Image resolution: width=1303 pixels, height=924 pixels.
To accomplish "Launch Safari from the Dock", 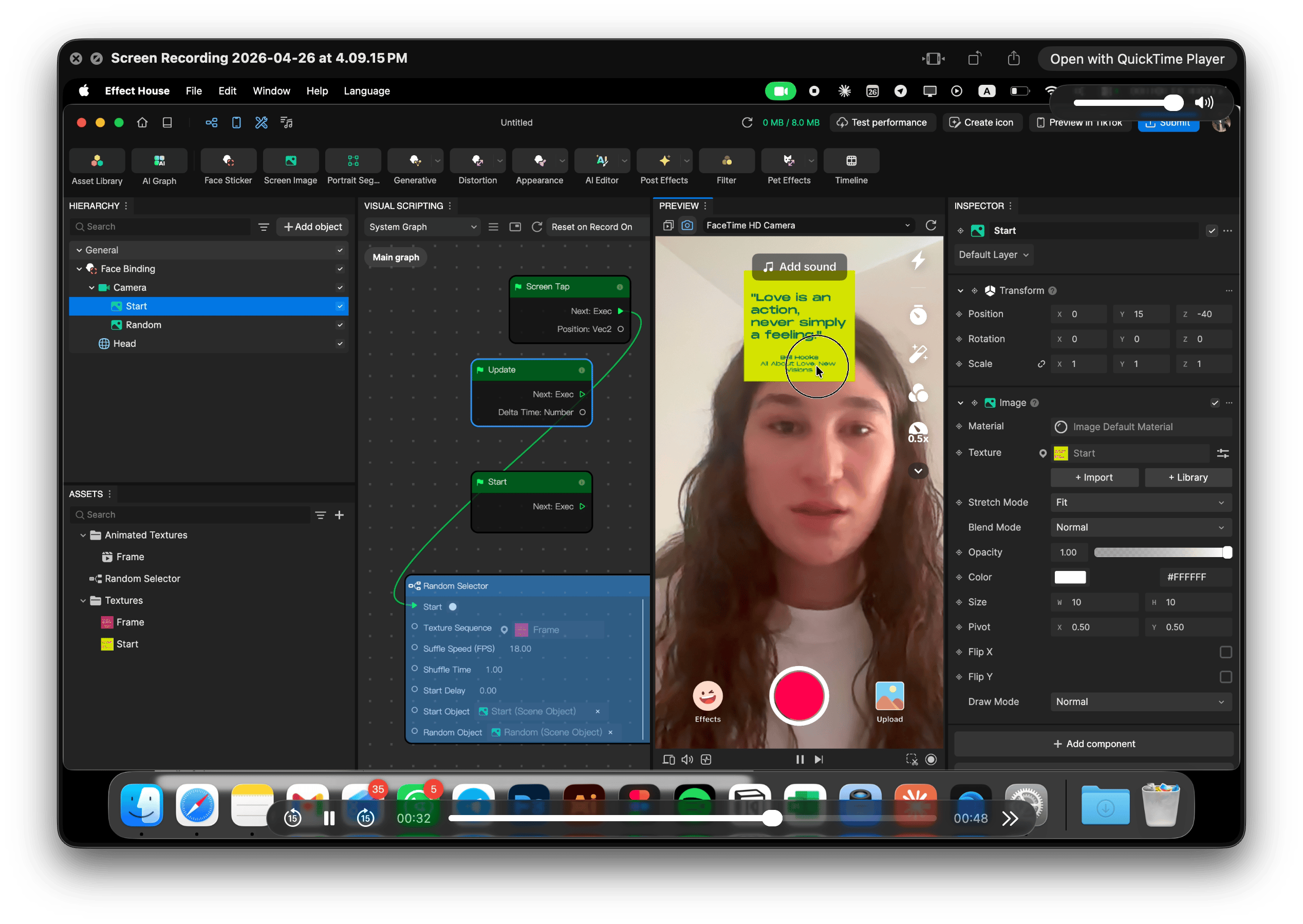I will (197, 805).
